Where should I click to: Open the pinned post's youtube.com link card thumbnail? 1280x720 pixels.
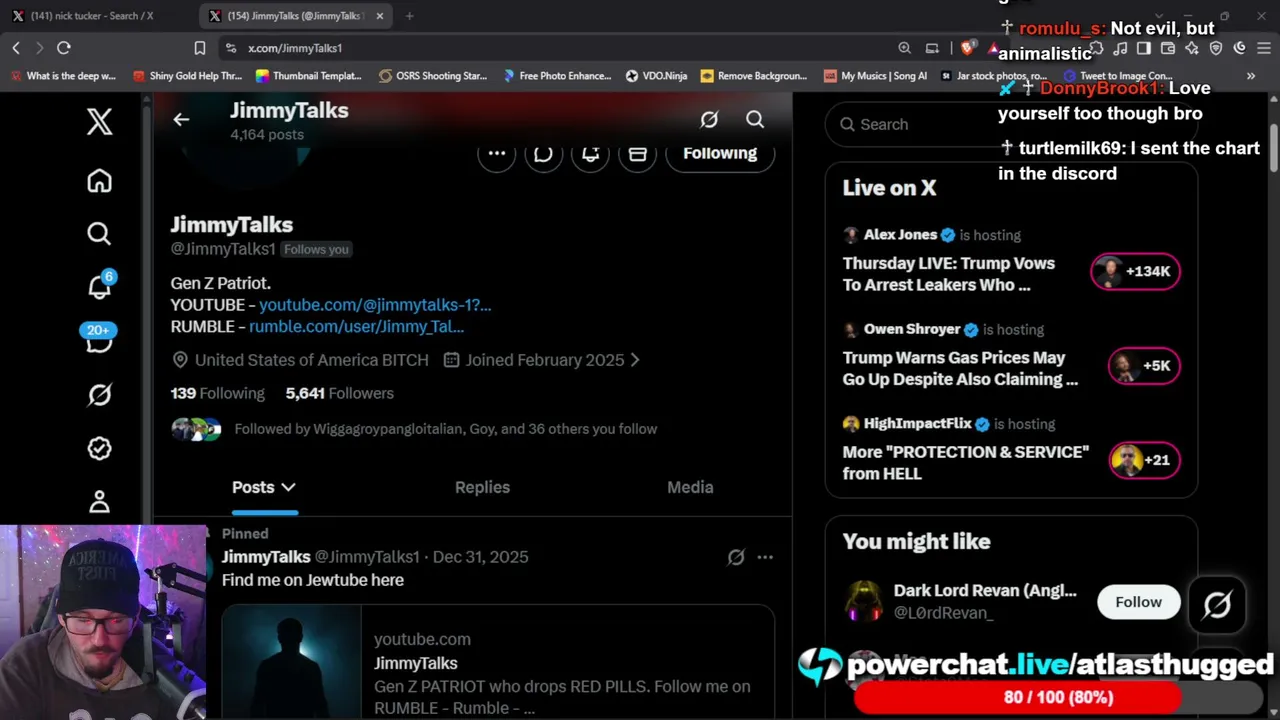291,662
